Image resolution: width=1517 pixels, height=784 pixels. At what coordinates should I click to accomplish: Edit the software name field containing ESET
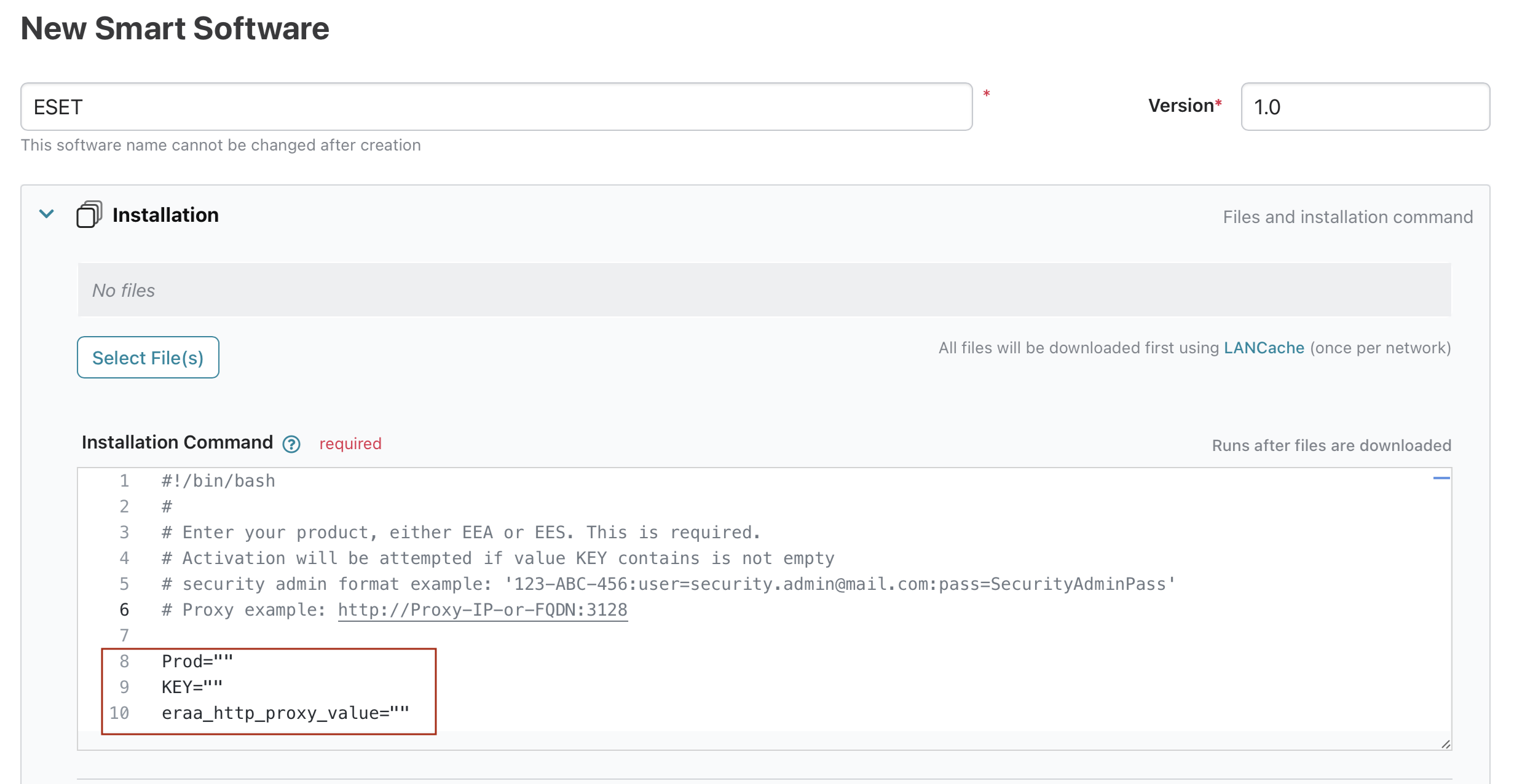pos(497,107)
